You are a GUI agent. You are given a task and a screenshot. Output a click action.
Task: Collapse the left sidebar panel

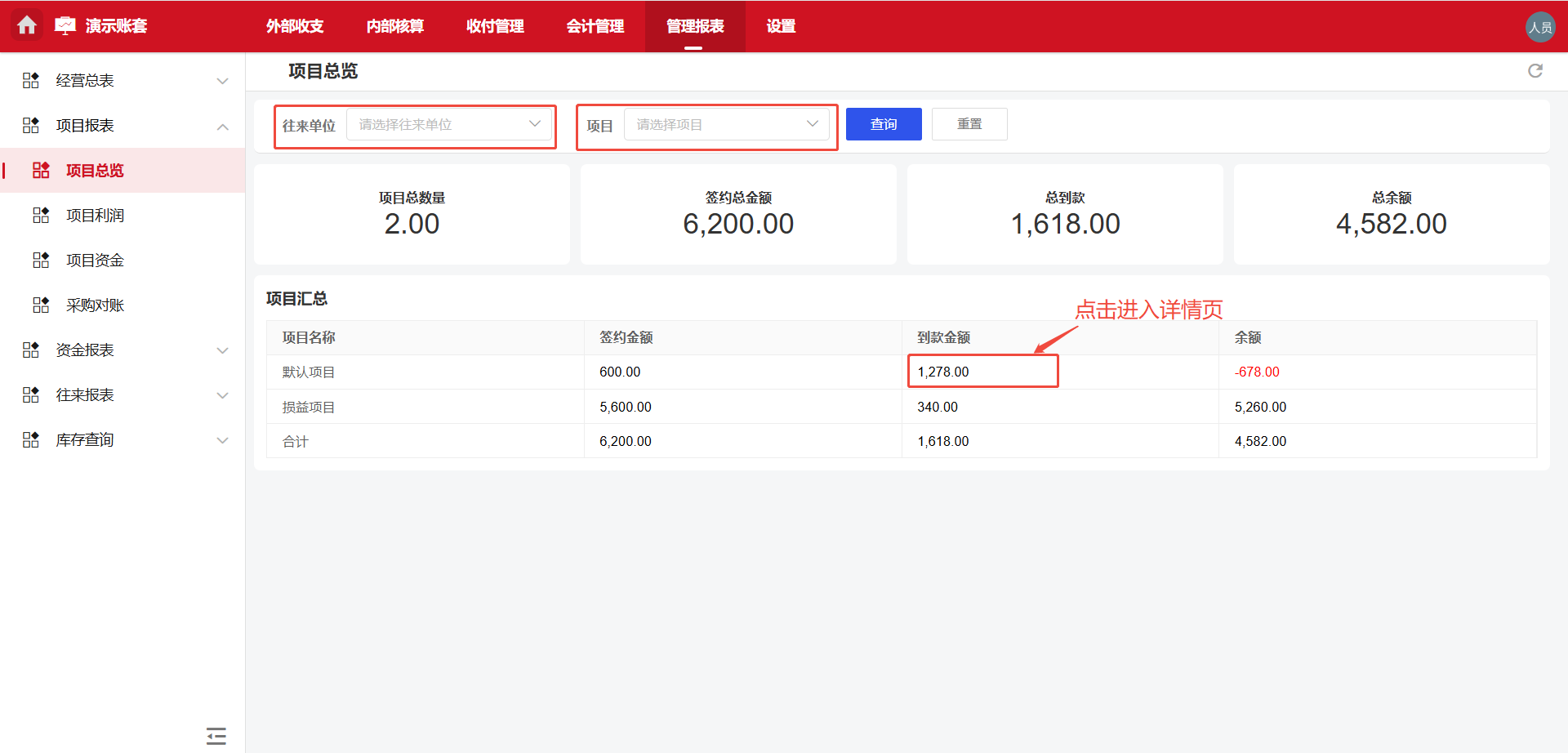(x=216, y=736)
